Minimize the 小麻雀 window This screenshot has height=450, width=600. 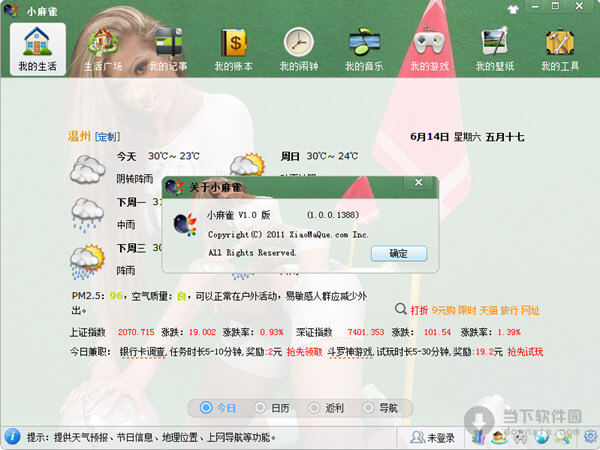coord(535,7)
